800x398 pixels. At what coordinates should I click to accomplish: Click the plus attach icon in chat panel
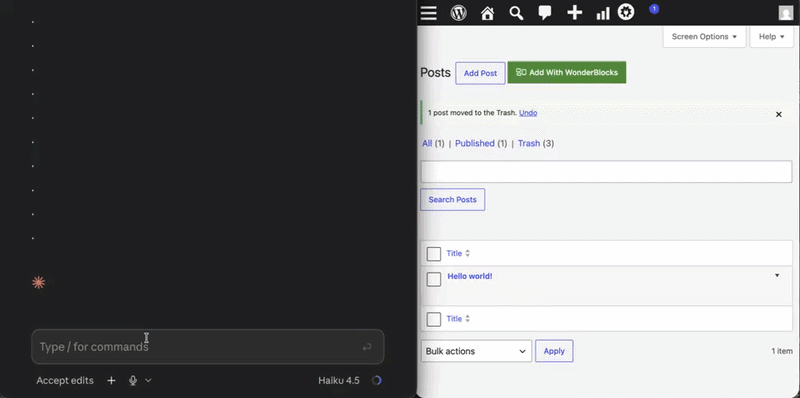coord(111,380)
